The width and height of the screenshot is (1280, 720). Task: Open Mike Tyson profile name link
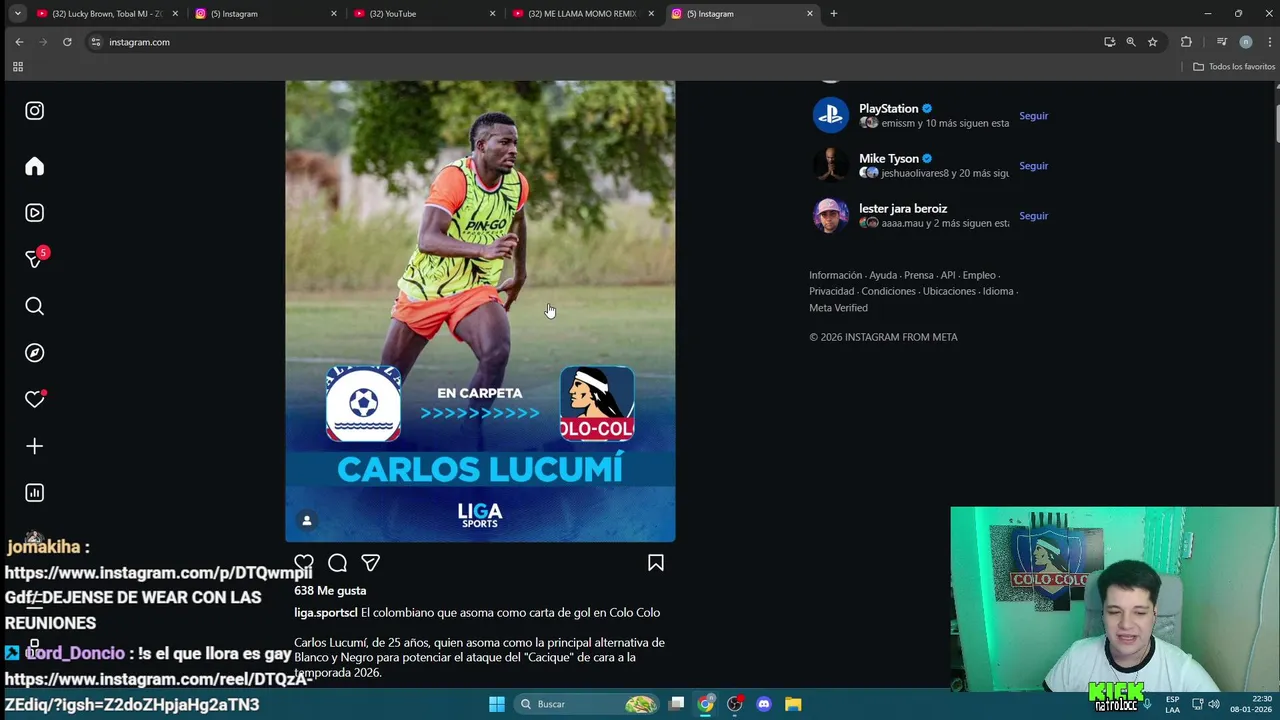point(889,158)
